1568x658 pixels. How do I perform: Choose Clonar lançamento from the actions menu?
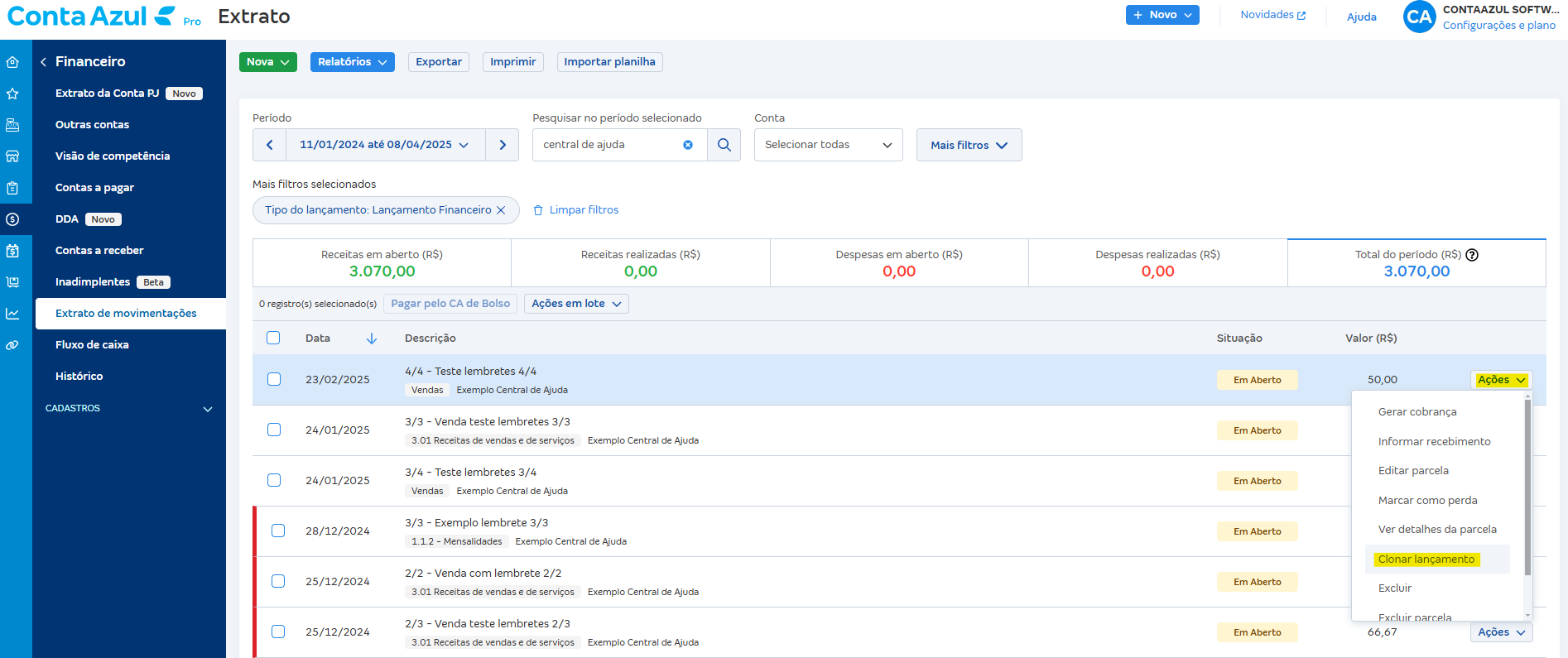pyautogui.click(x=1426, y=560)
